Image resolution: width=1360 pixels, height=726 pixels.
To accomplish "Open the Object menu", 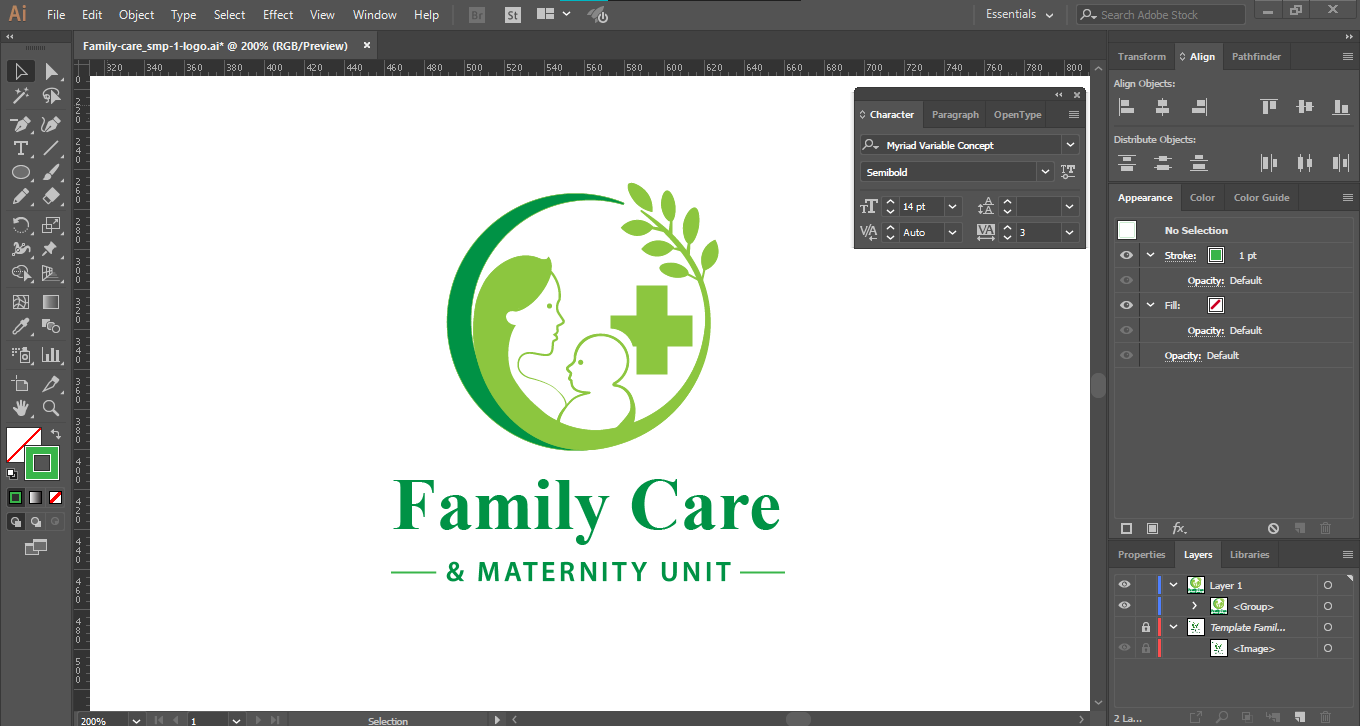I will (x=136, y=15).
